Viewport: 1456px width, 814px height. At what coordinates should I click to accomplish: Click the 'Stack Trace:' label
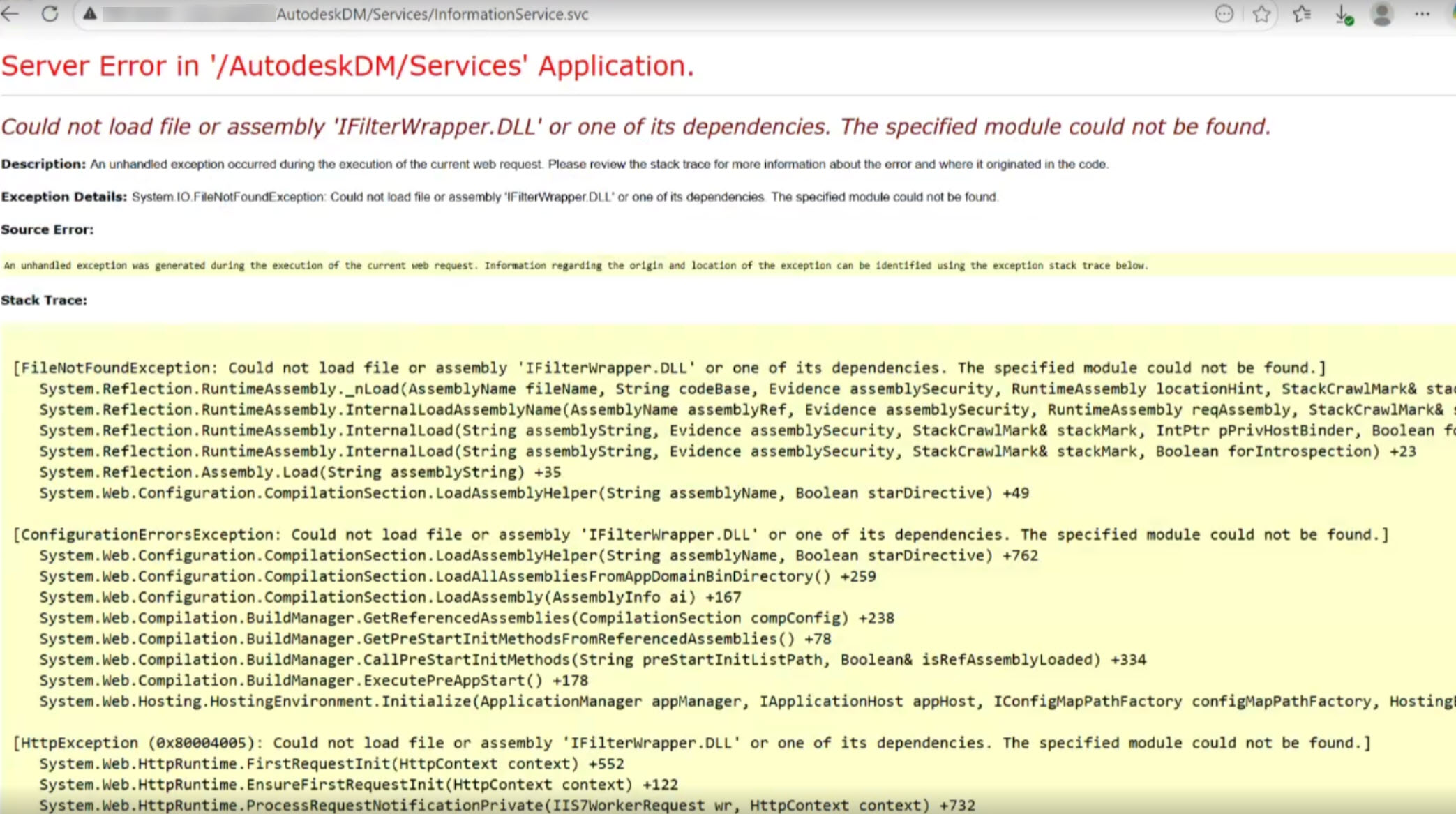pyautogui.click(x=44, y=300)
